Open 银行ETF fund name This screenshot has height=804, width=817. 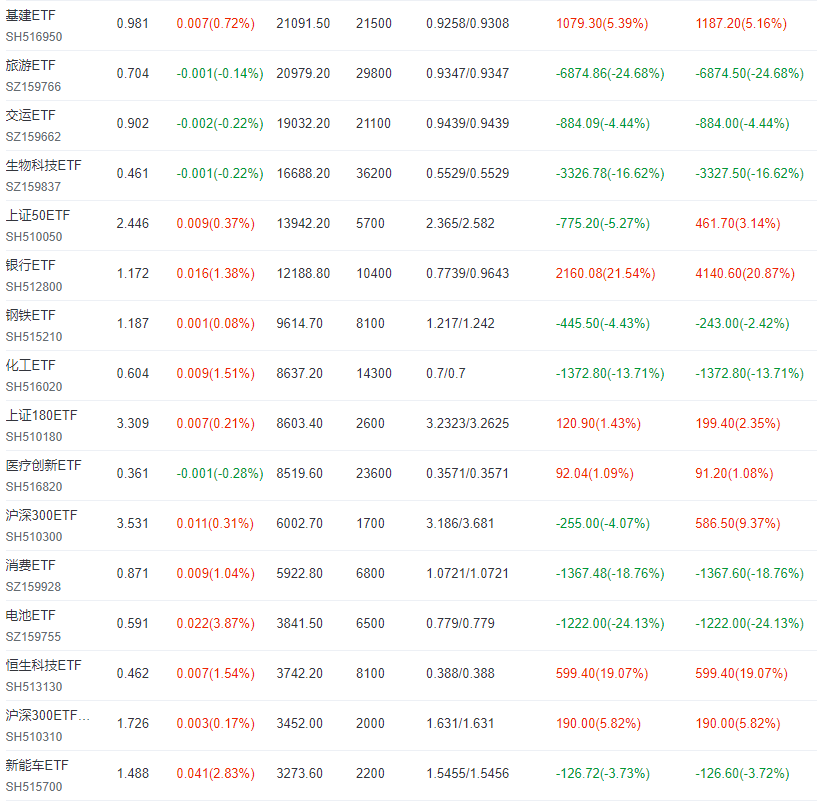tap(30, 266)
